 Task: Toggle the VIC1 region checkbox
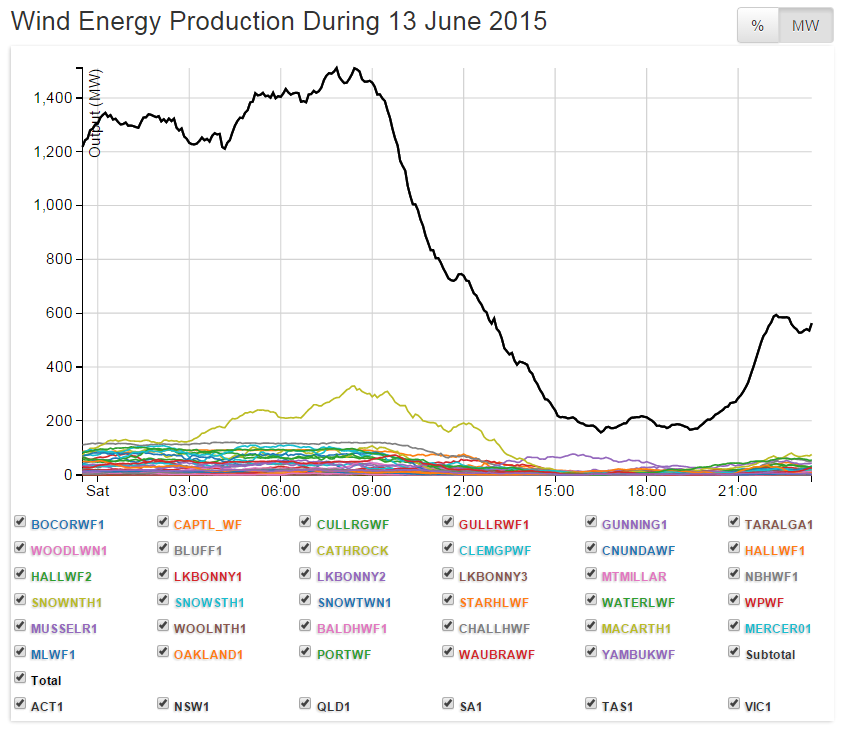click(734, 705)
